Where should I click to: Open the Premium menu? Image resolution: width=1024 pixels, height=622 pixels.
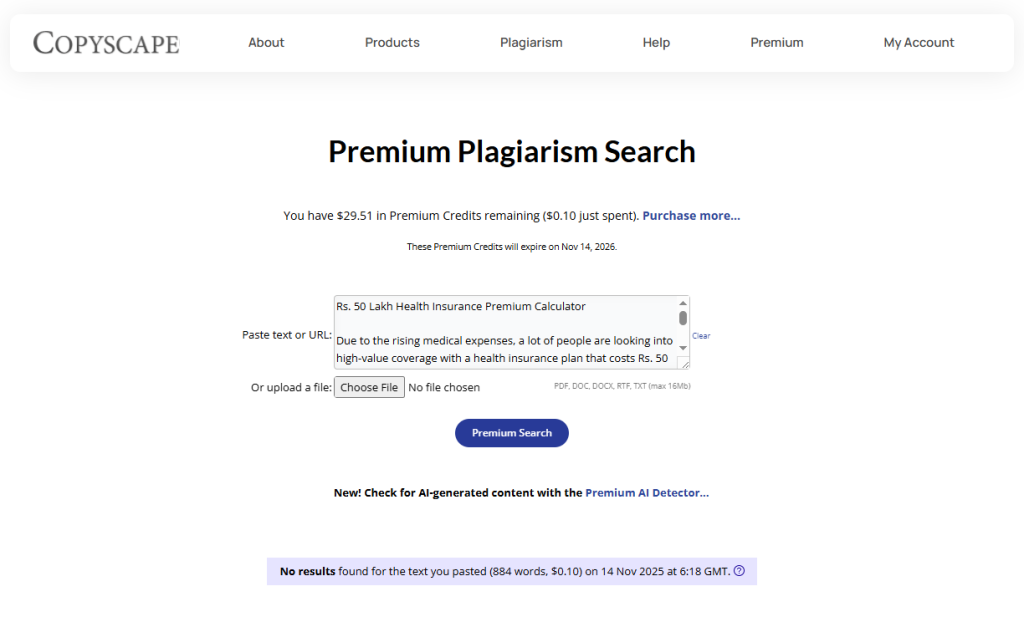(777, 43)
